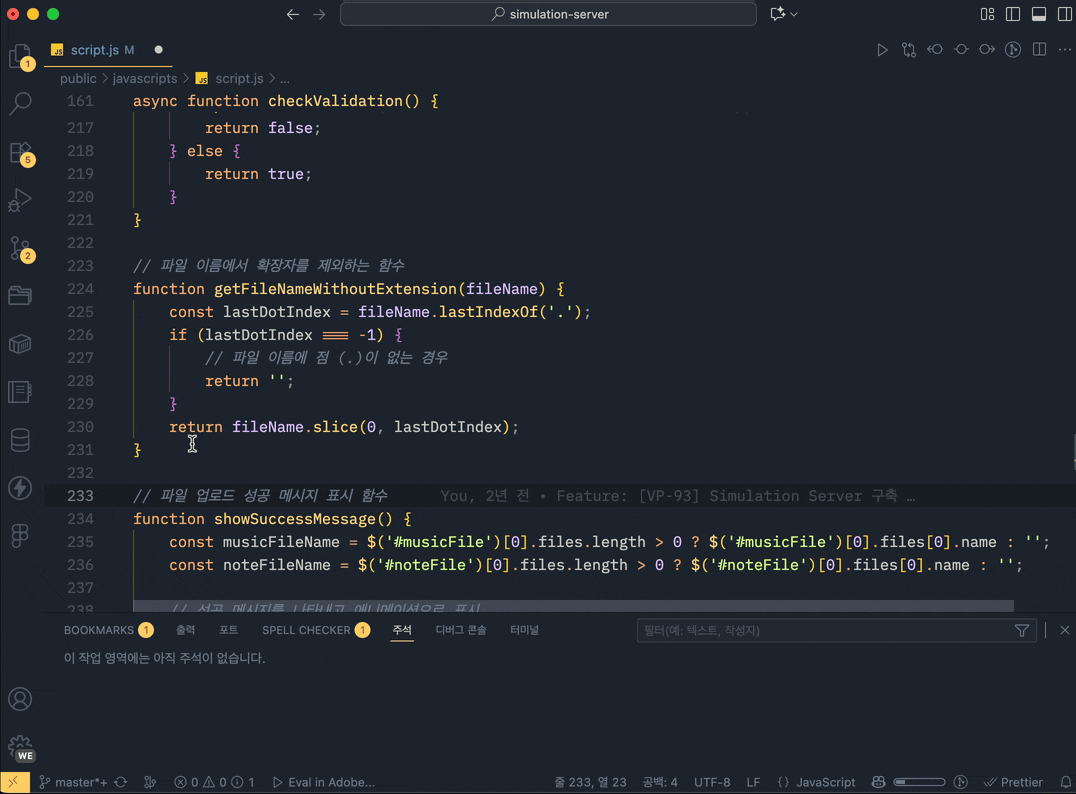Toggle the notification bell in the status bar
Viewport: 1076px width, 794px height.
(1065, 782)
